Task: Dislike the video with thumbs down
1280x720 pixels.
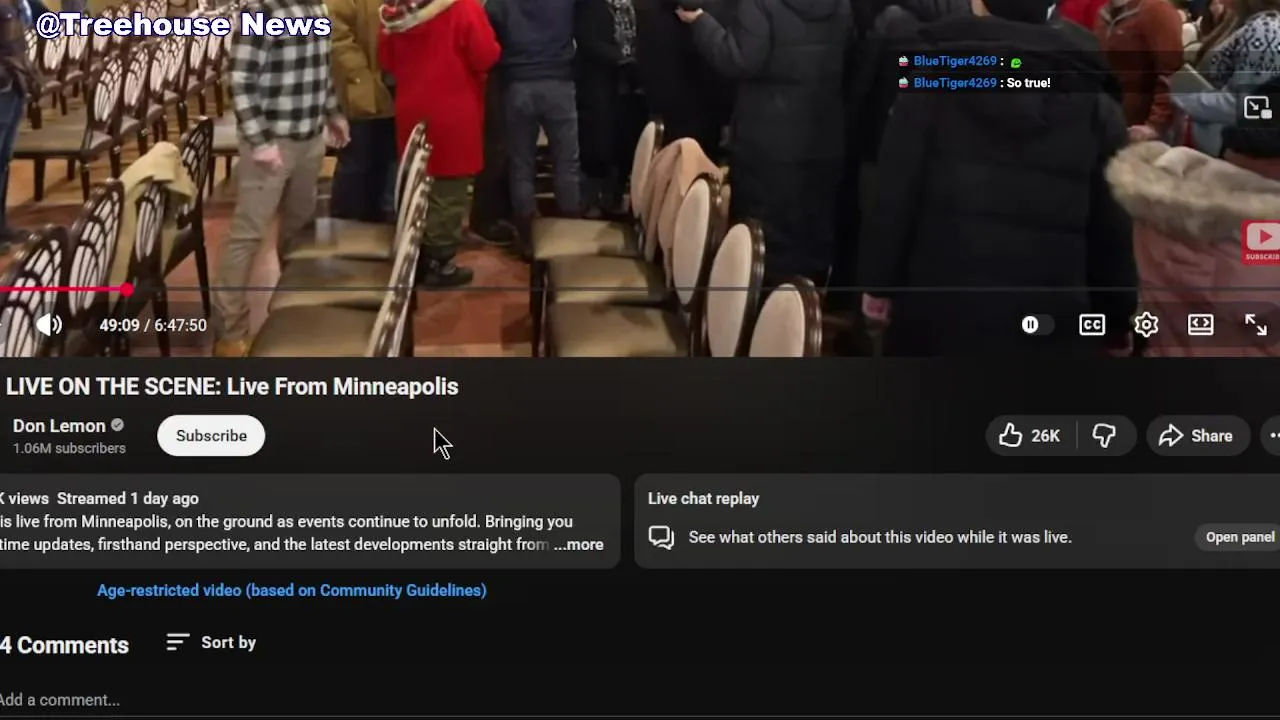Action: tap(1104, 436)
